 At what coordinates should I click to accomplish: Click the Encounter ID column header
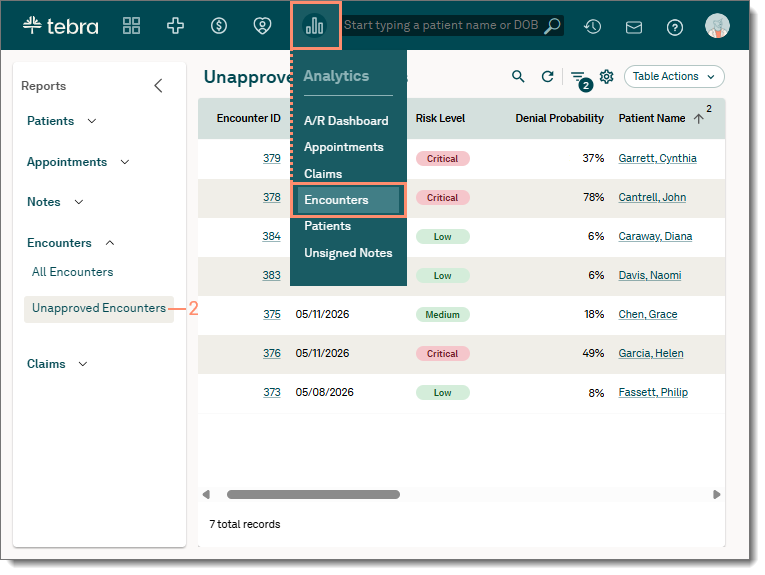(x=248, y=119)
